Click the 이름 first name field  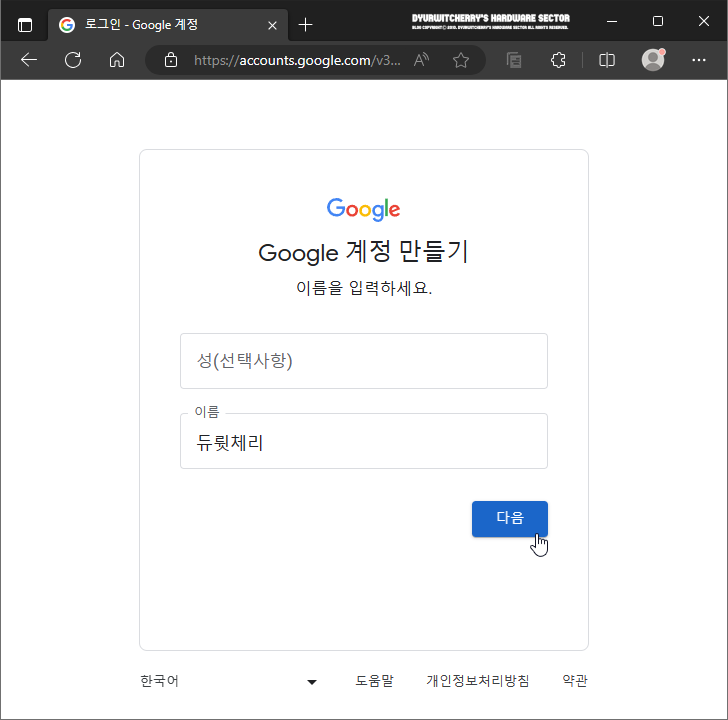364,441
